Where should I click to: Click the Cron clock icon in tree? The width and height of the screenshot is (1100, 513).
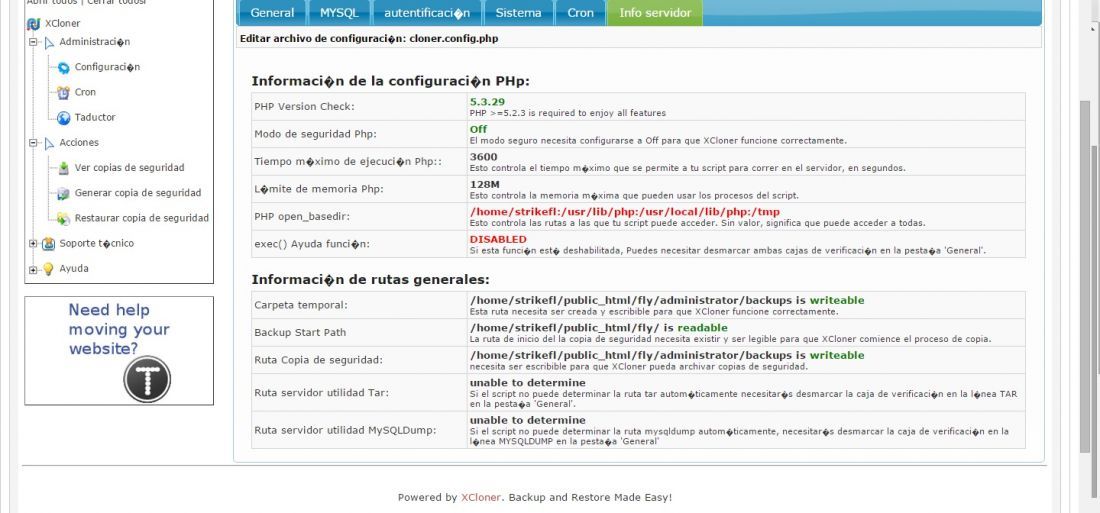[63, 93]
